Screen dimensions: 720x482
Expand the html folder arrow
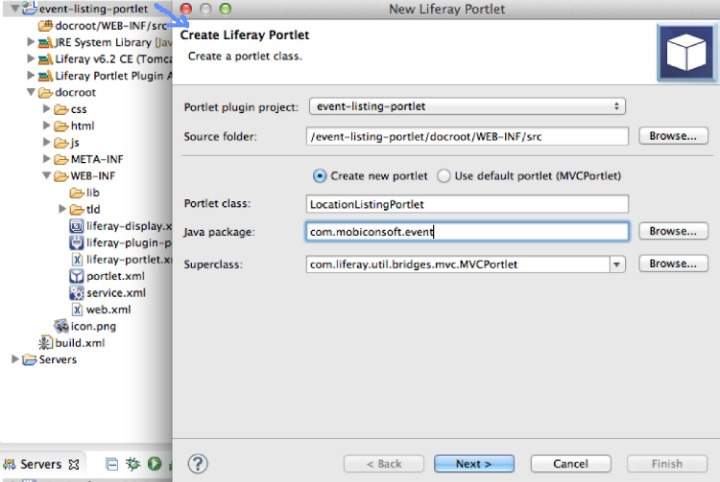(x=46, y=125)
